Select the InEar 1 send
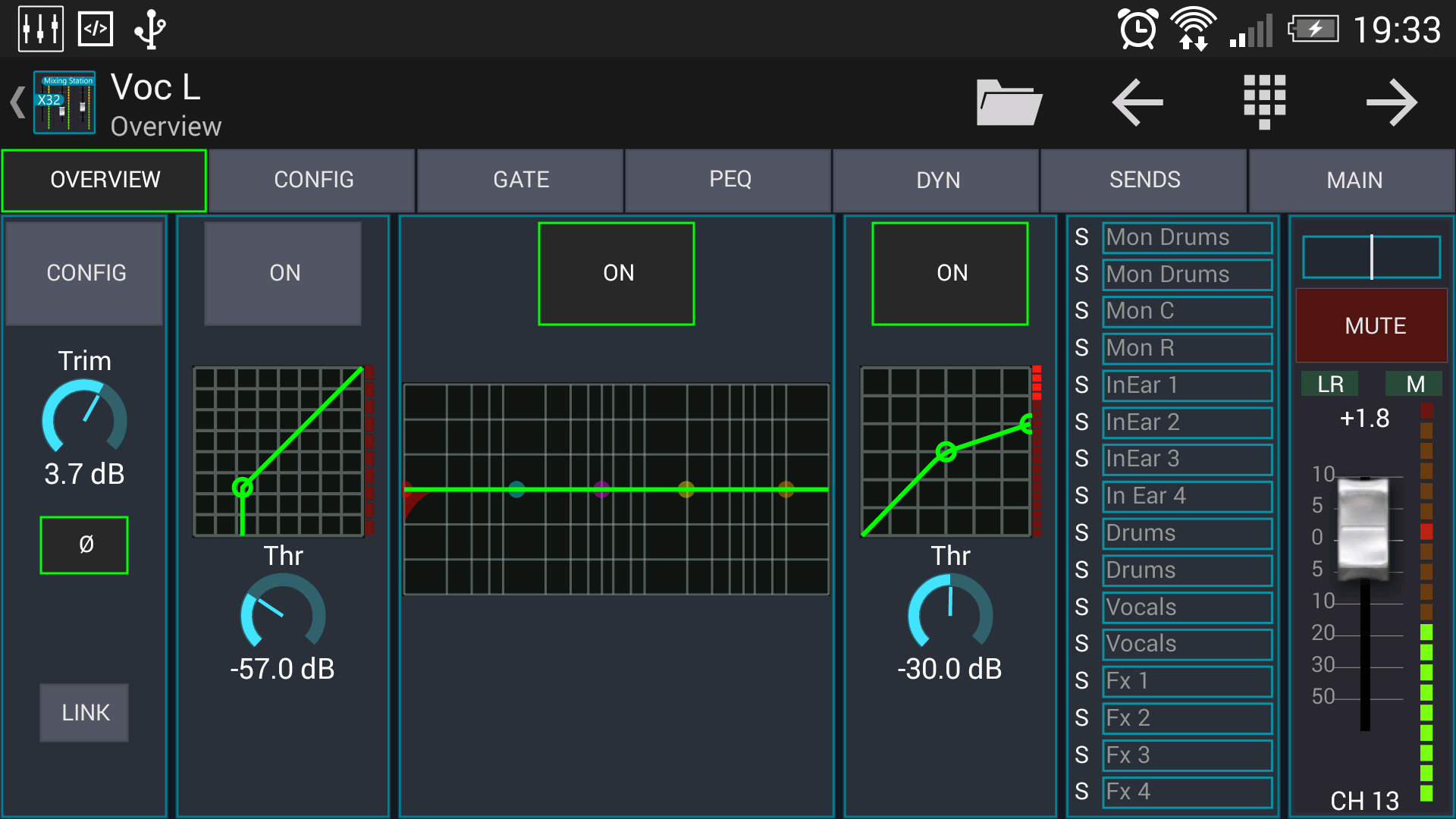Image resolution: width=1456 pixels, height=819 pixels. pos(1186,385)
